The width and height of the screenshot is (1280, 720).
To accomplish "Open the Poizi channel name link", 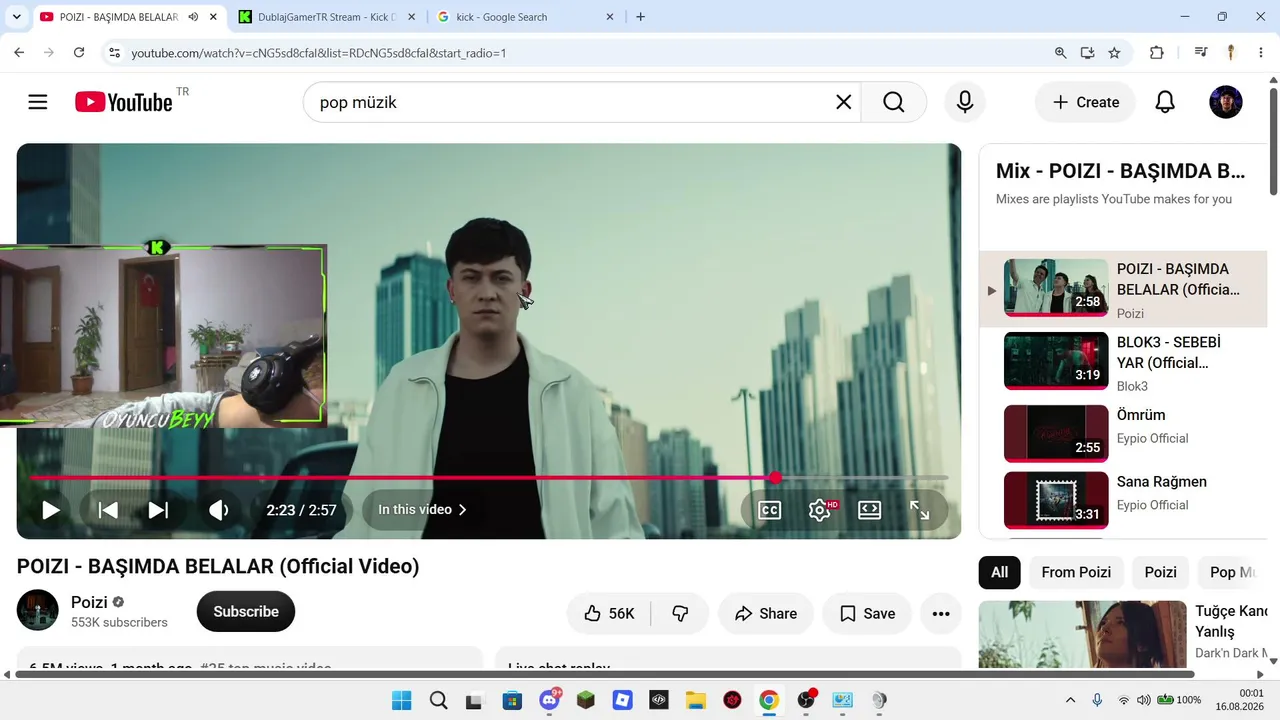I will coord(89,602).
